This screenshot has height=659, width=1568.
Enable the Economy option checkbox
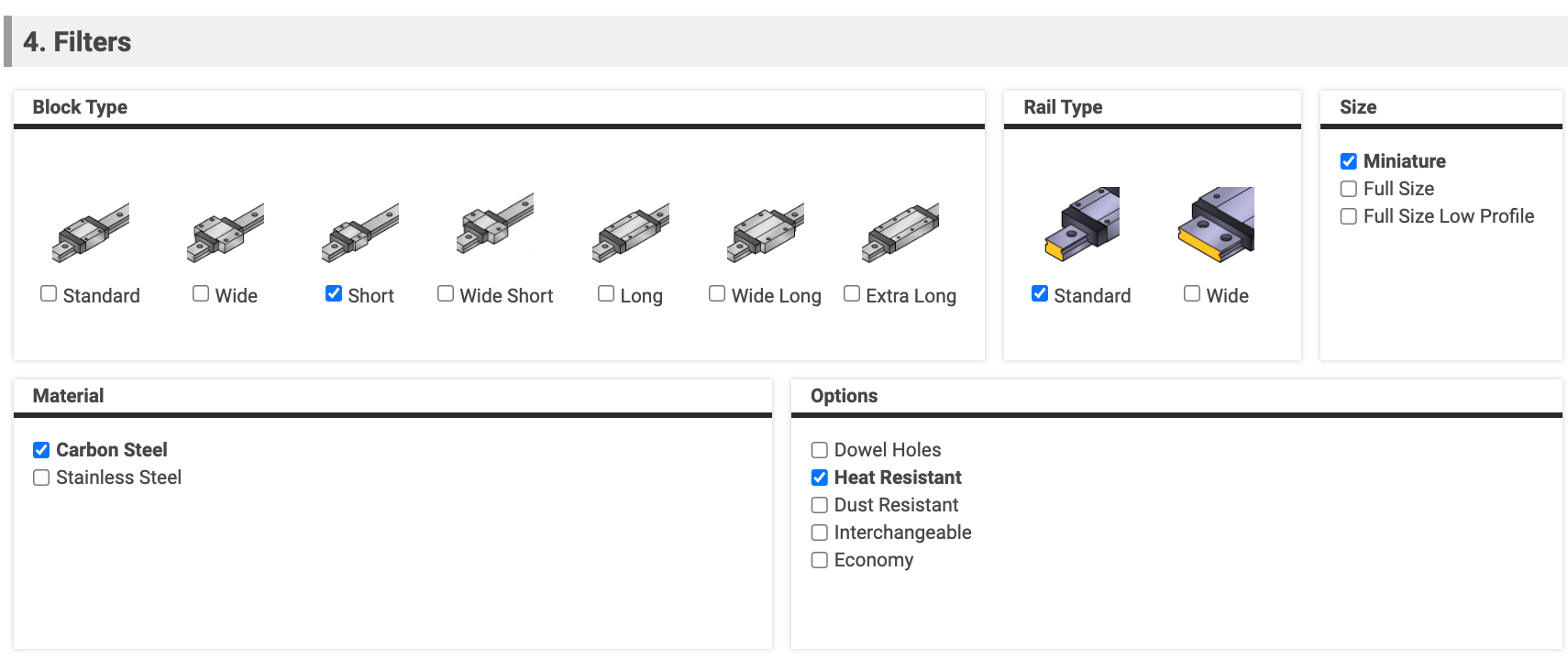pyautogui.click(x=820, y=560)
